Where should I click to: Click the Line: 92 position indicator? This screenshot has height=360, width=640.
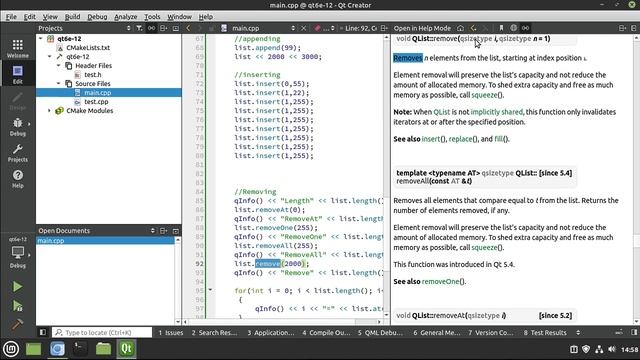(361, 28)
